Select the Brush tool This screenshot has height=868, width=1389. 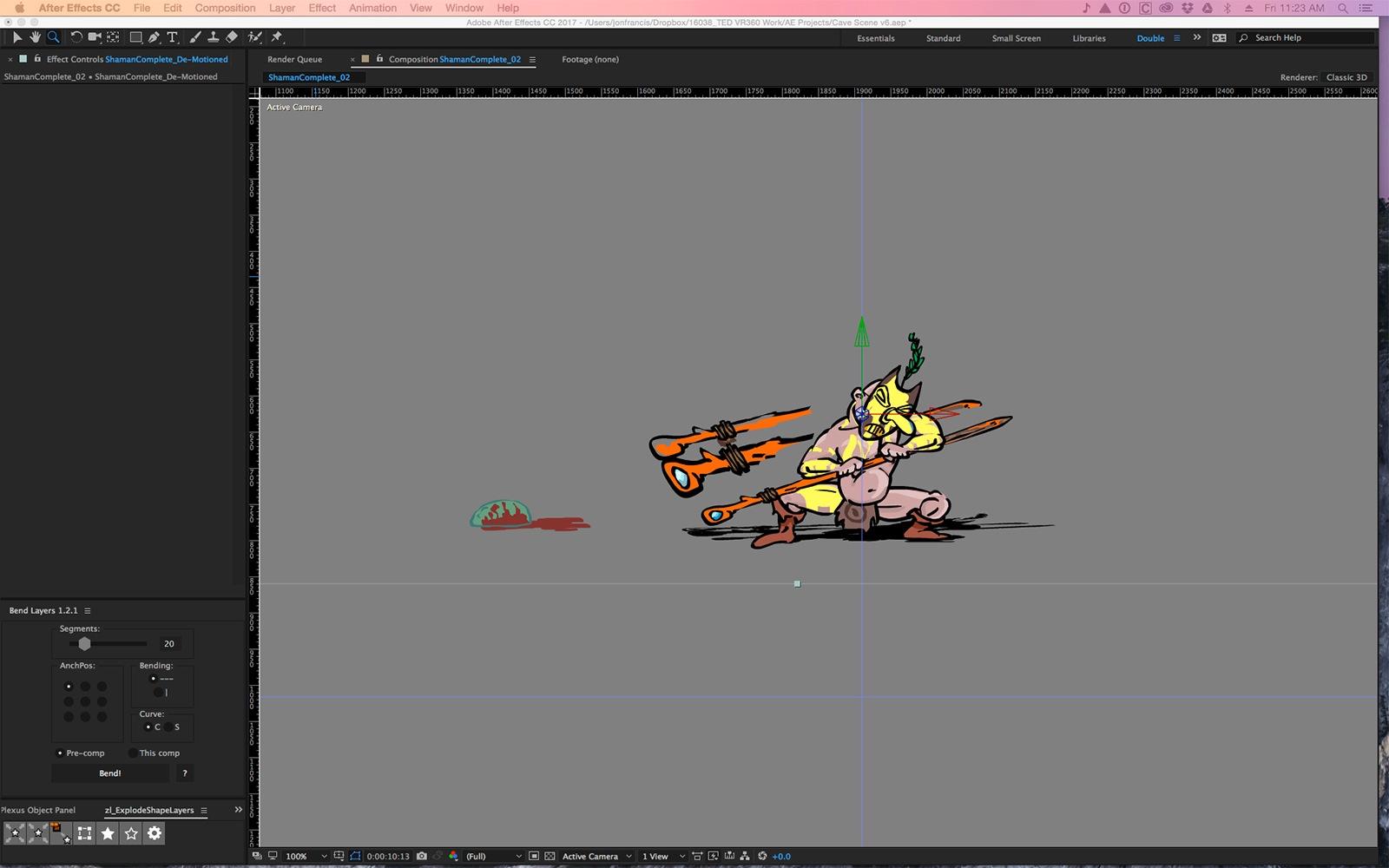point(195,37)
